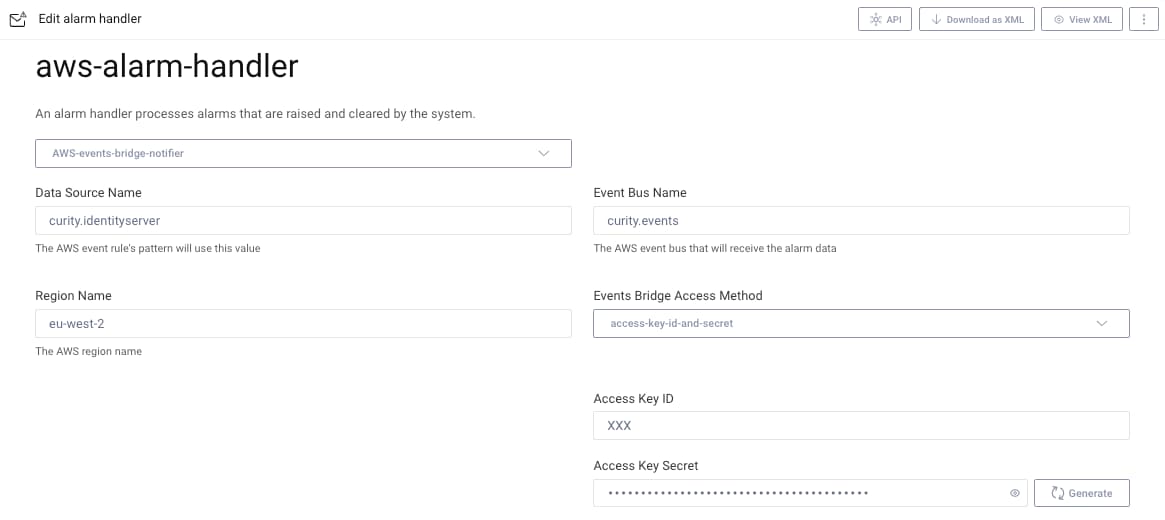Click the gear icon in the API button
Screen dimensions: 1165x520
click(x=876, y=20)
